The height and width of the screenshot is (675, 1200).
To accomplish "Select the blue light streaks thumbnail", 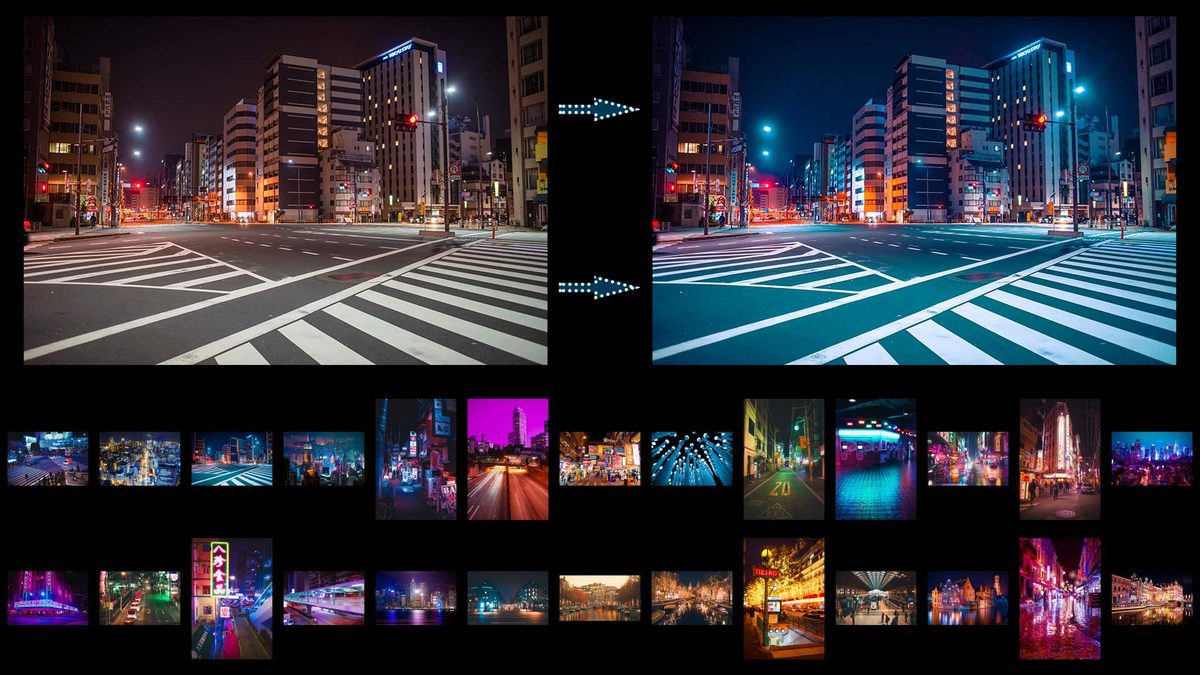I will pos(692,459).
